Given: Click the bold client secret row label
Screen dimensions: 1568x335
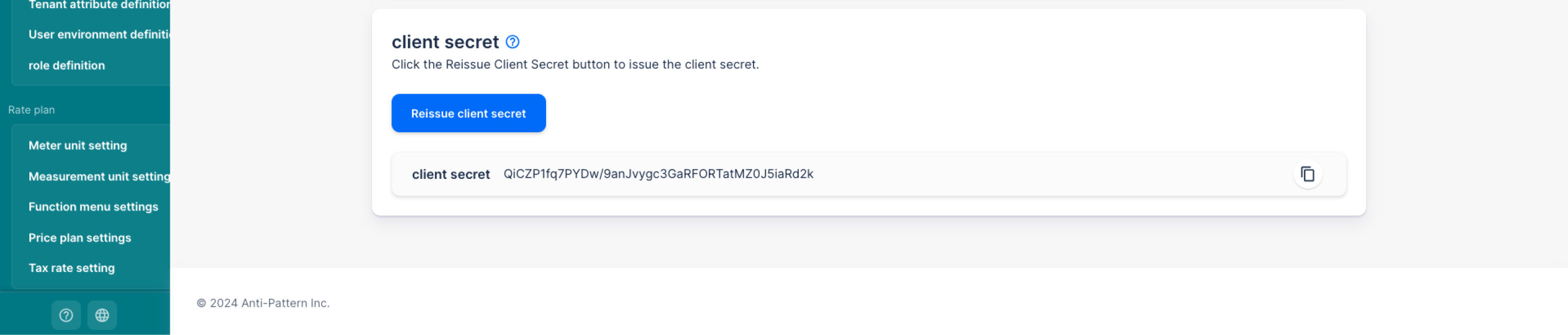Looking at the screenshot, I should click(450, 175).
